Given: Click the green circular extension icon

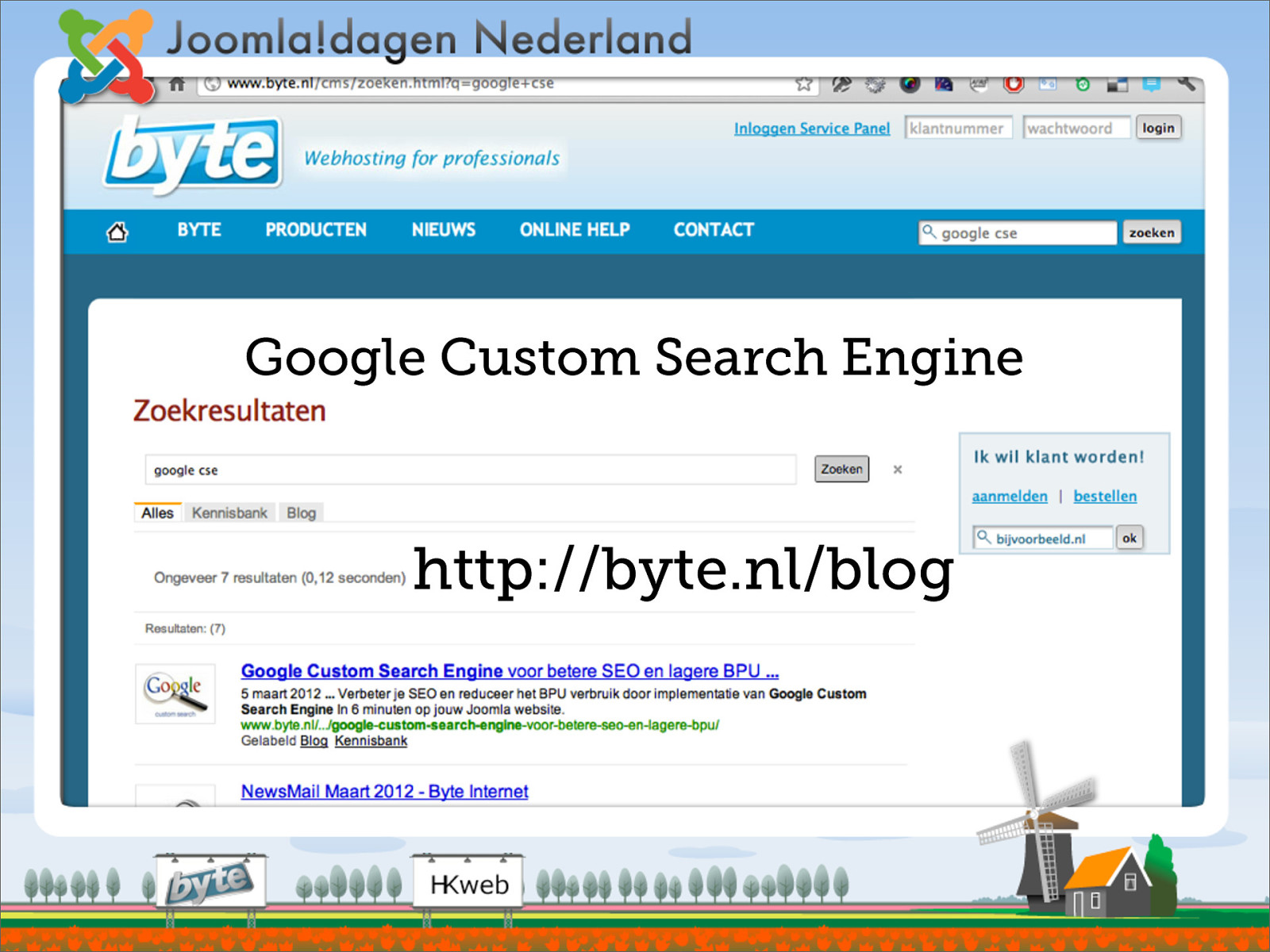Looking at the screenshot, I should pyautogui.click(x=1083, y=84).
